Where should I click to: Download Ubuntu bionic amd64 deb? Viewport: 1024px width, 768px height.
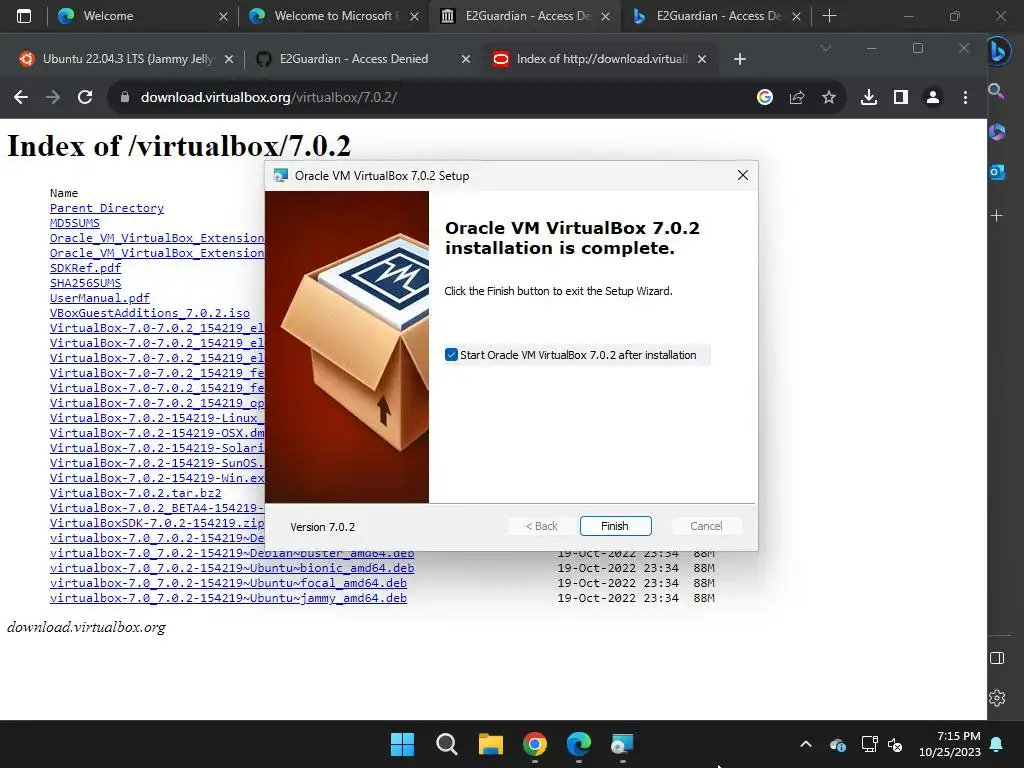coord(232,568)
